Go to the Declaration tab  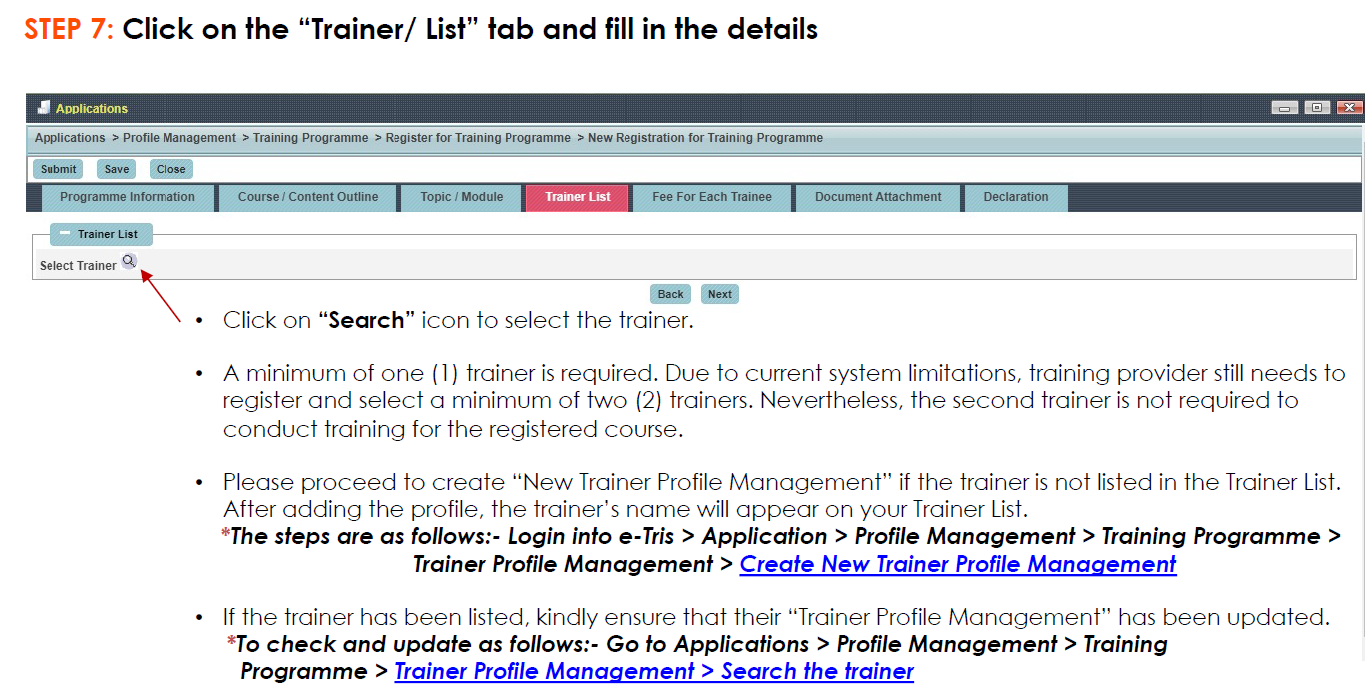click(x=1015, y=197)
